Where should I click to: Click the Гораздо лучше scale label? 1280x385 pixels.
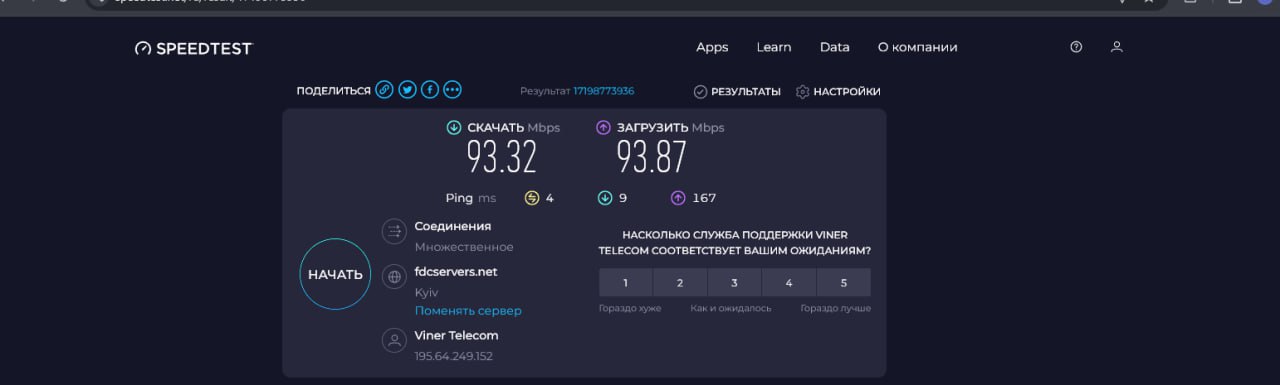click(836, 308)
